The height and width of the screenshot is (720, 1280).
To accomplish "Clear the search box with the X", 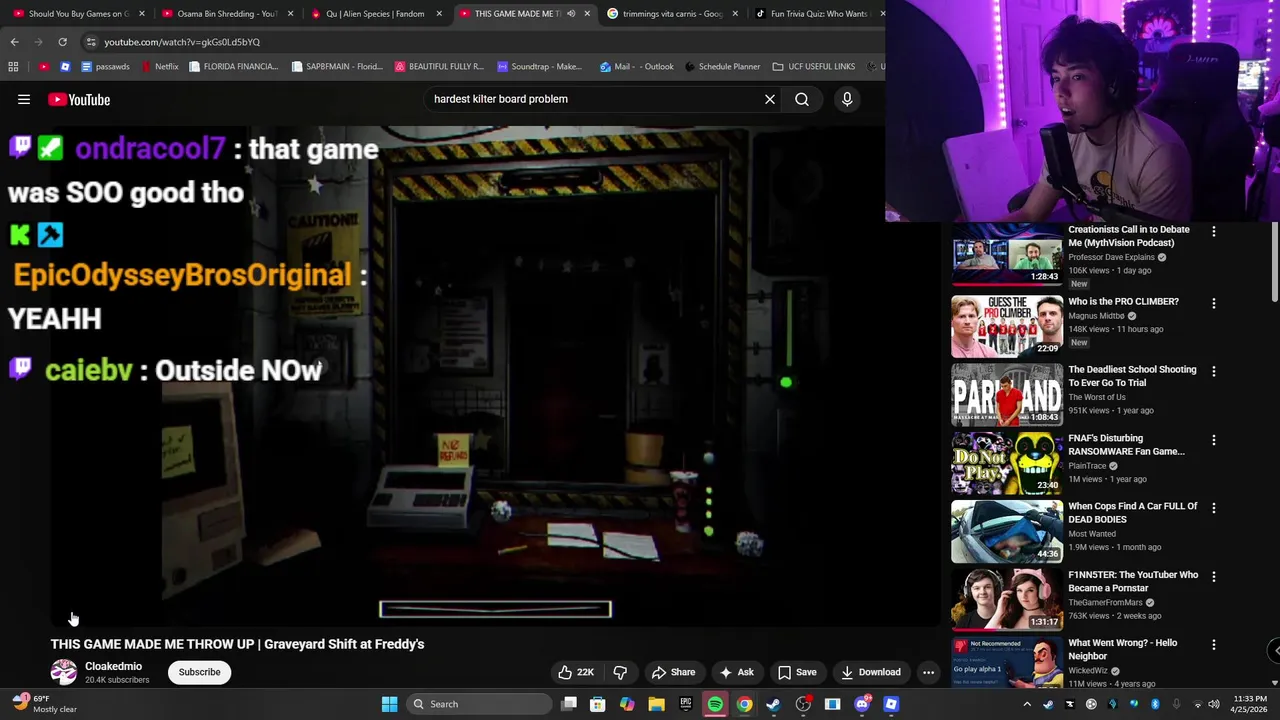I will (x=770, y=99).
